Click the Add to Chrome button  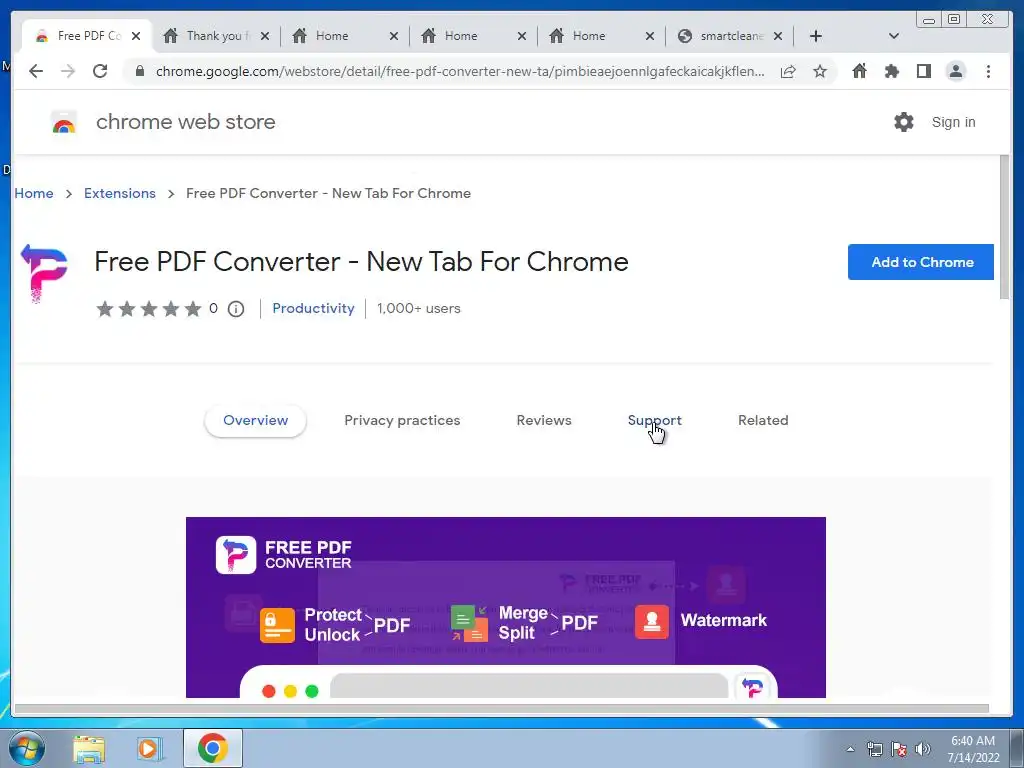921,262
